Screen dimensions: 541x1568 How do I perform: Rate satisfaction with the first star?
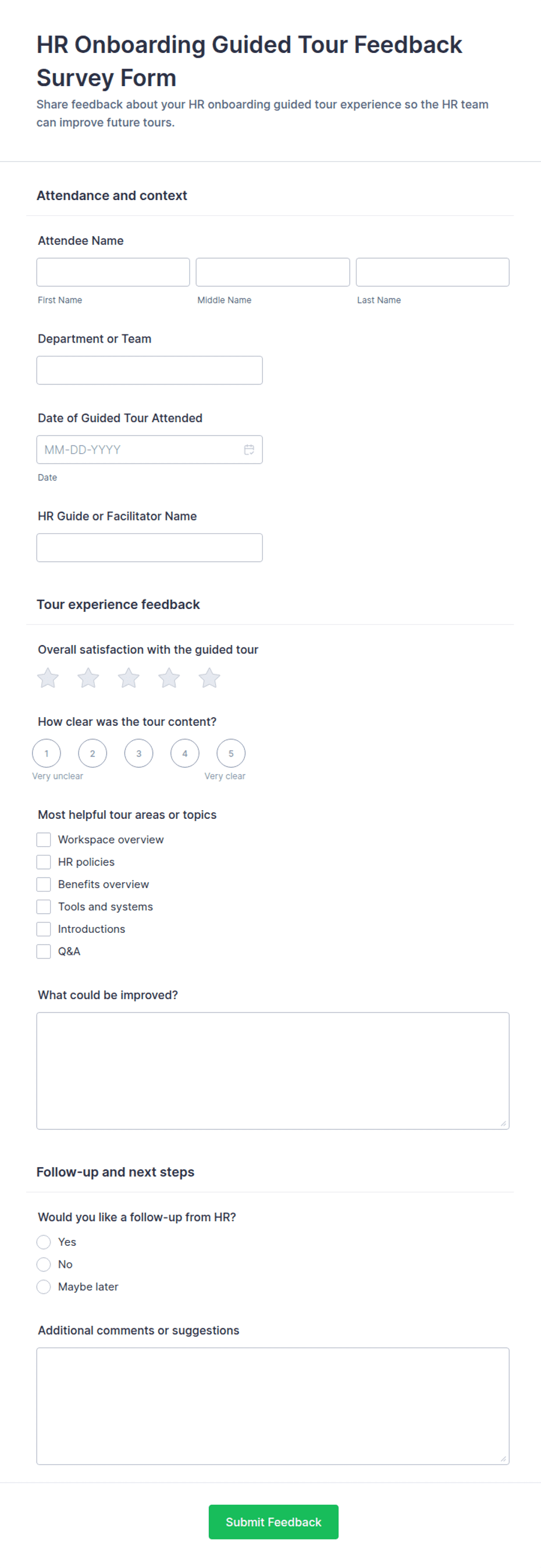pos(48,678)
